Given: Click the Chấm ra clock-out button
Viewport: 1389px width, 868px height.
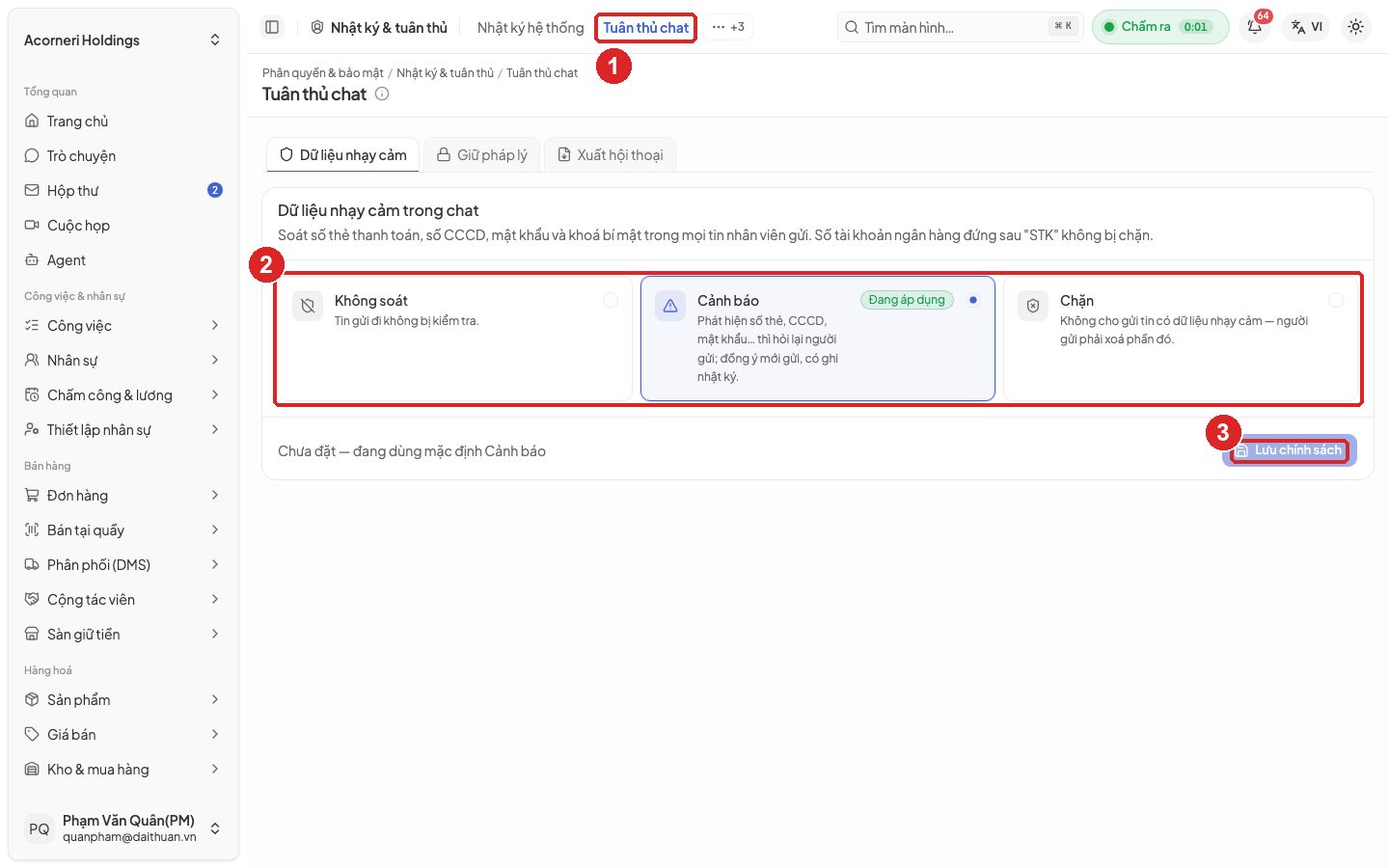Looking at the screenshot, I should pos(1160,27).
